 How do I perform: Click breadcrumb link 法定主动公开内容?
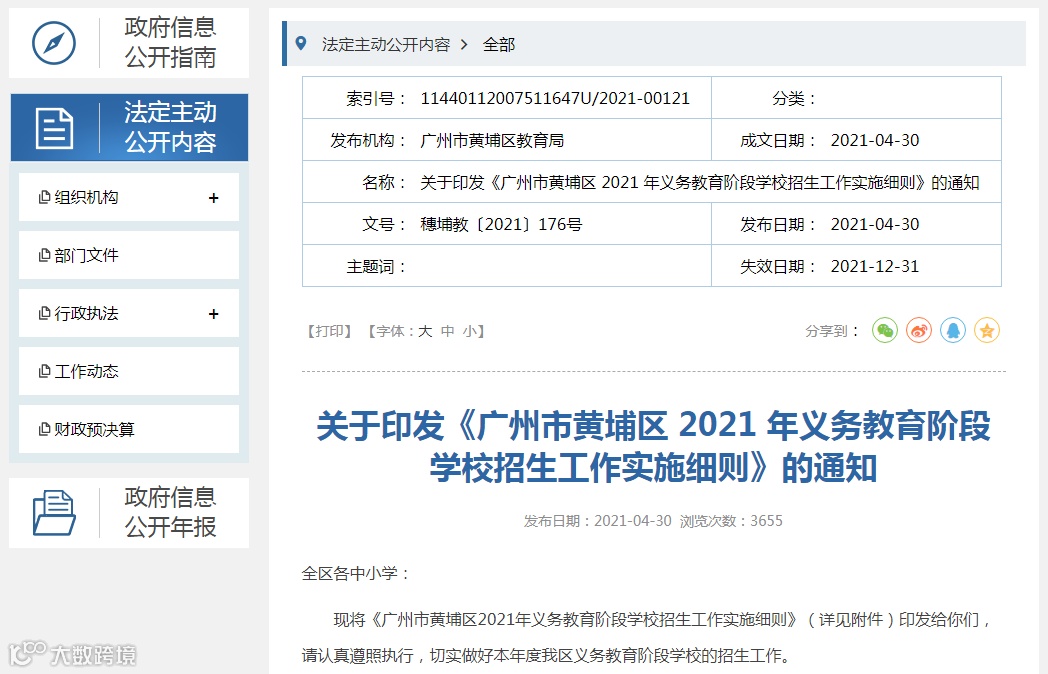(x=386, y=45)
